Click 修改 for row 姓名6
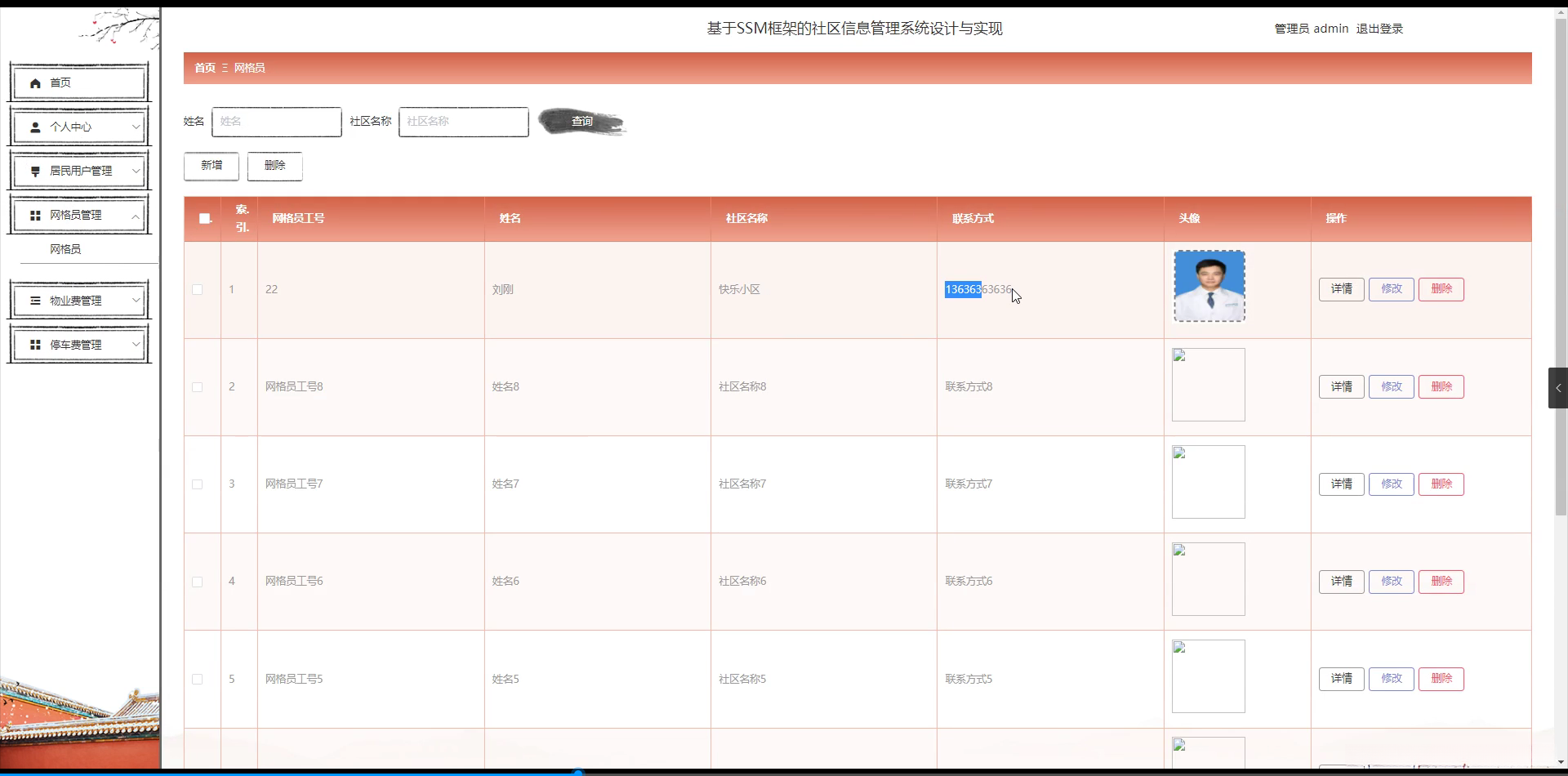This screenshot has height=776, width=1568. click(1392, 582)
